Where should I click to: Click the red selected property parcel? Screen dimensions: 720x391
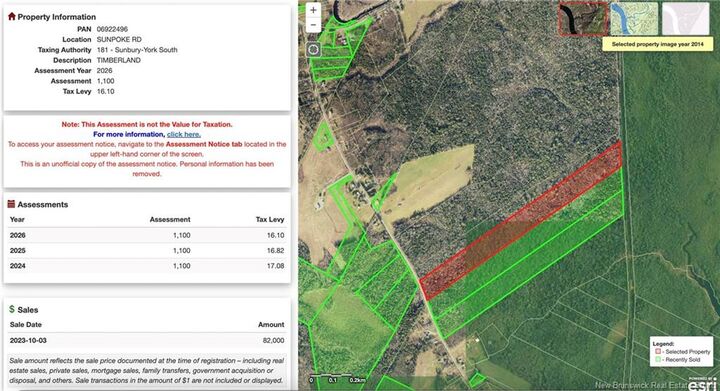click(x=521, y=221)
